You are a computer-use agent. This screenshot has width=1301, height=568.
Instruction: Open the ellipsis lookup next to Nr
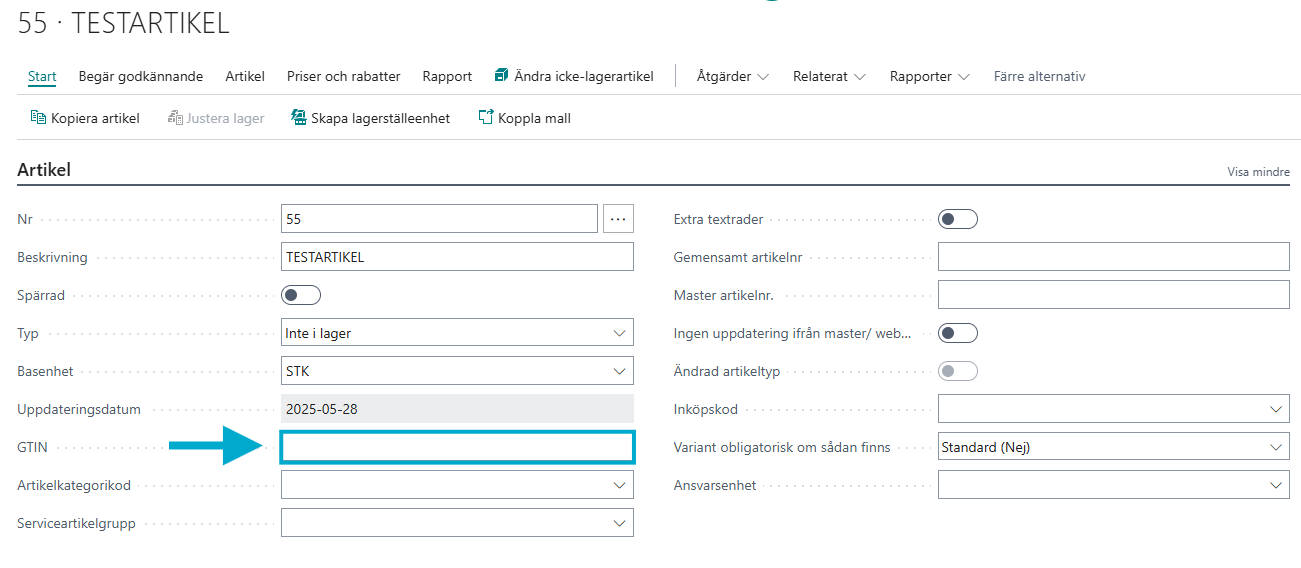[618, 218]
